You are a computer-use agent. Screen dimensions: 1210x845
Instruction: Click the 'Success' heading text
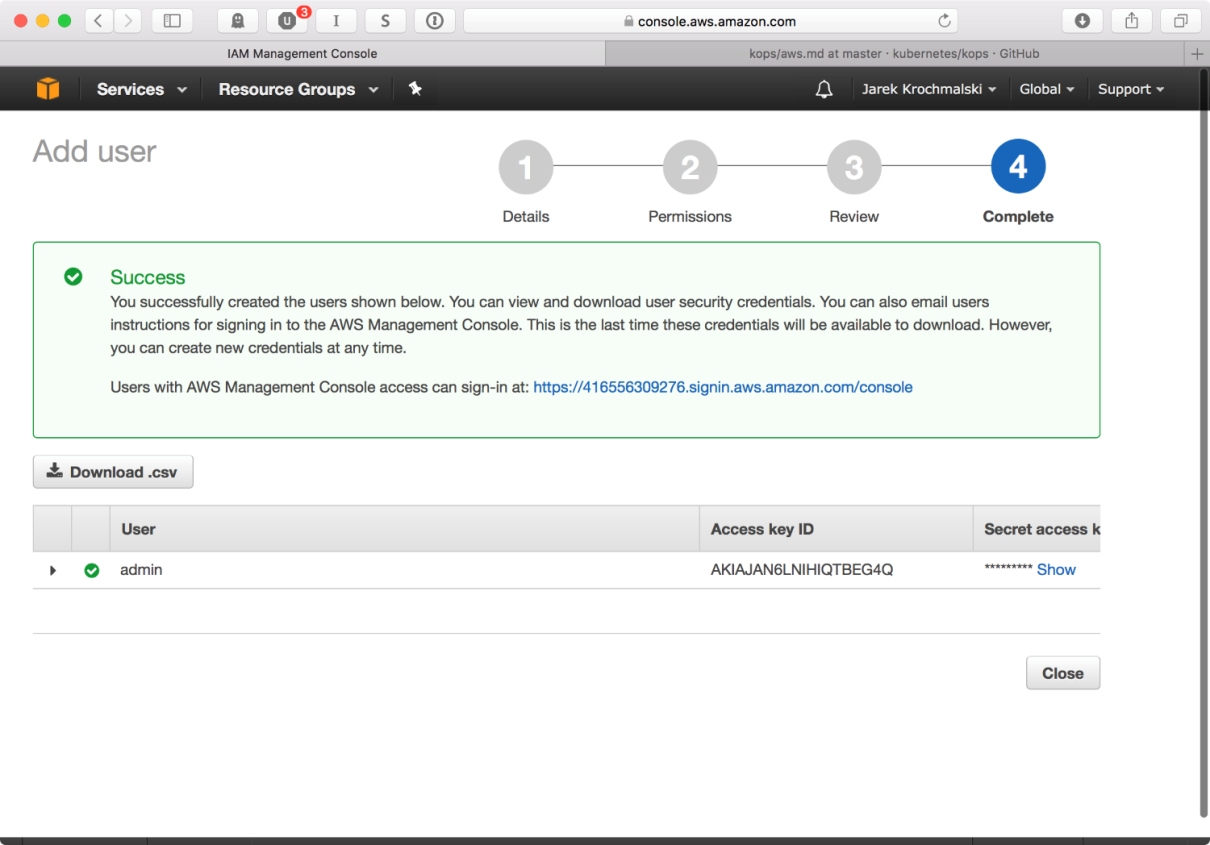point(148,277)
